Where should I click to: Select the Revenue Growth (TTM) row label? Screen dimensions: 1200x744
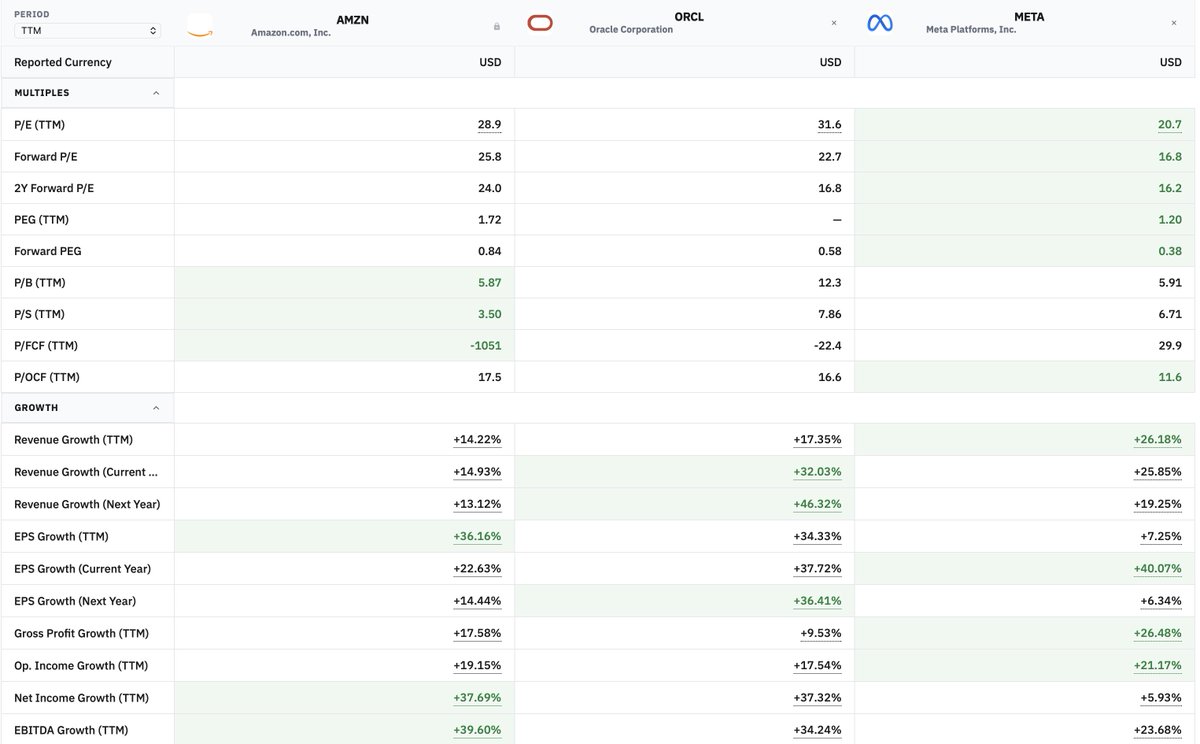click(73, 440)
